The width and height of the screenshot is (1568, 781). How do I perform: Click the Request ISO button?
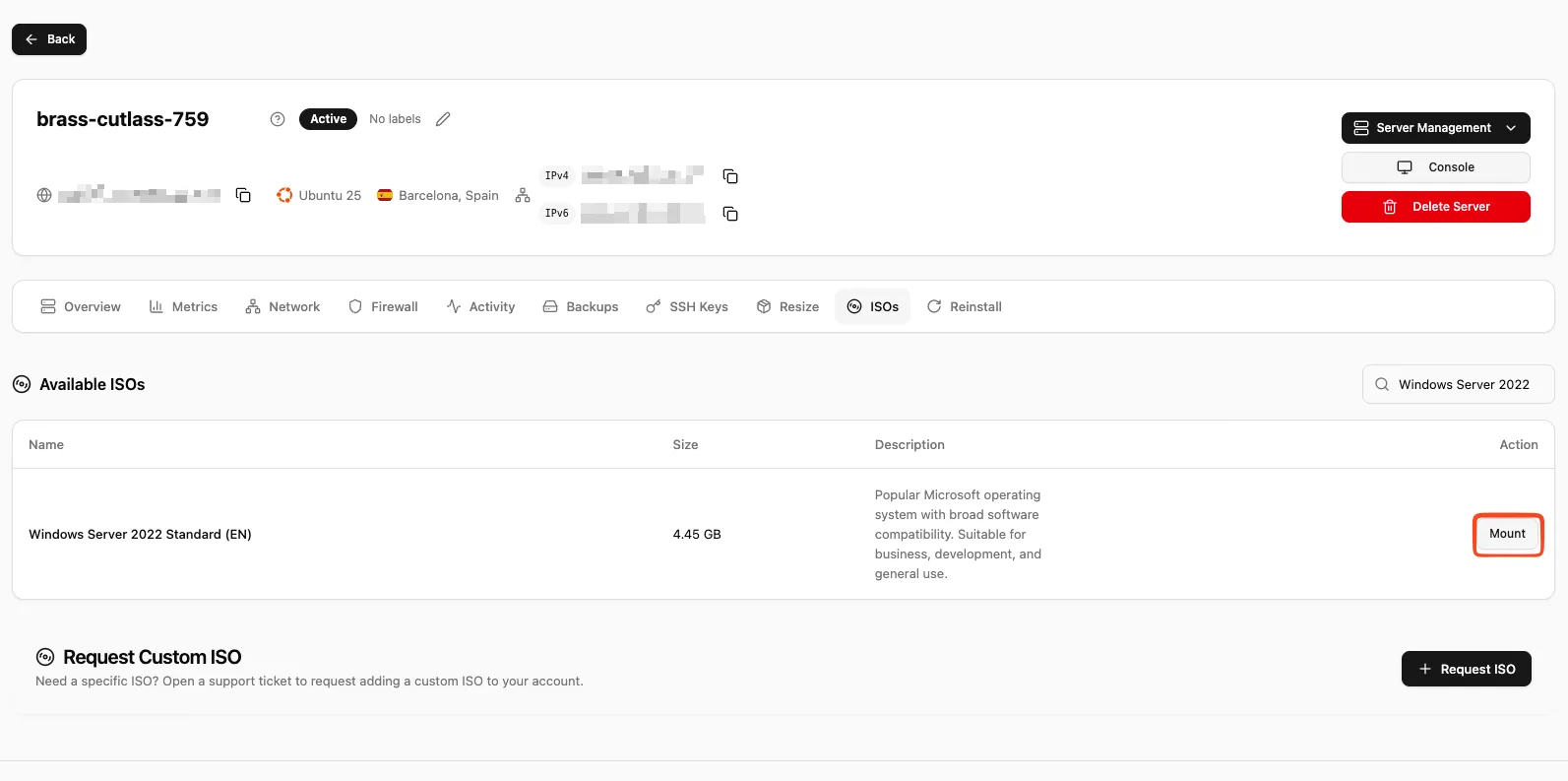coord(1466,669)
